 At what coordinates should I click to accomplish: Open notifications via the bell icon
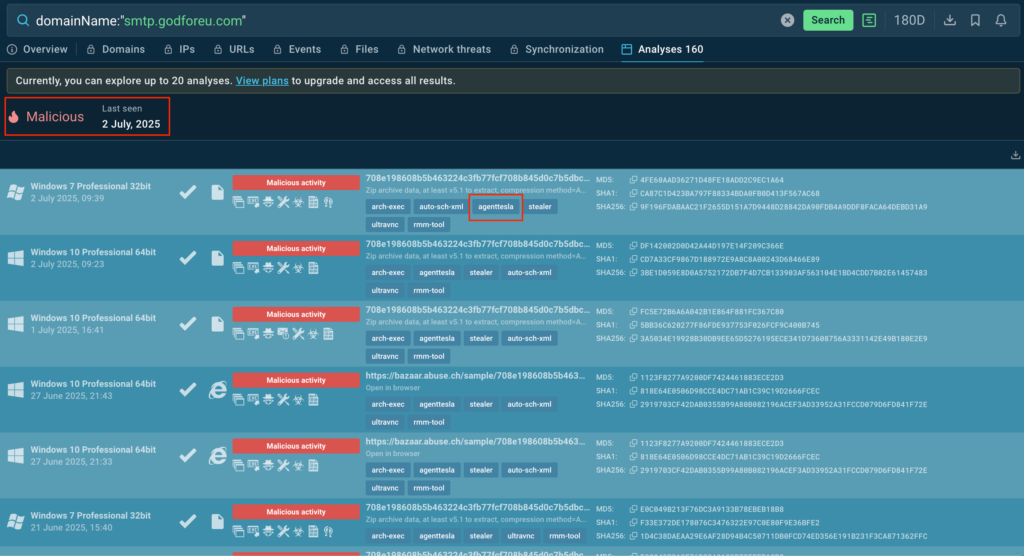click(1001, 20)
